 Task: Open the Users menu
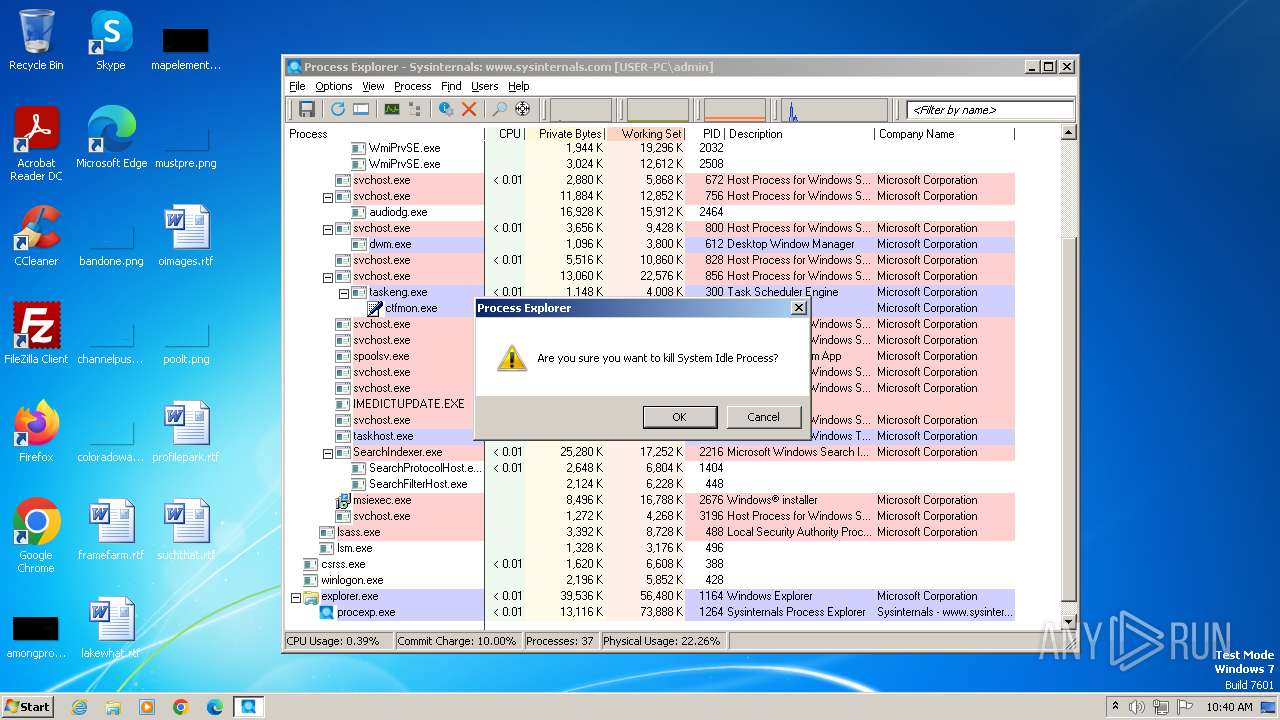(484, 86)
